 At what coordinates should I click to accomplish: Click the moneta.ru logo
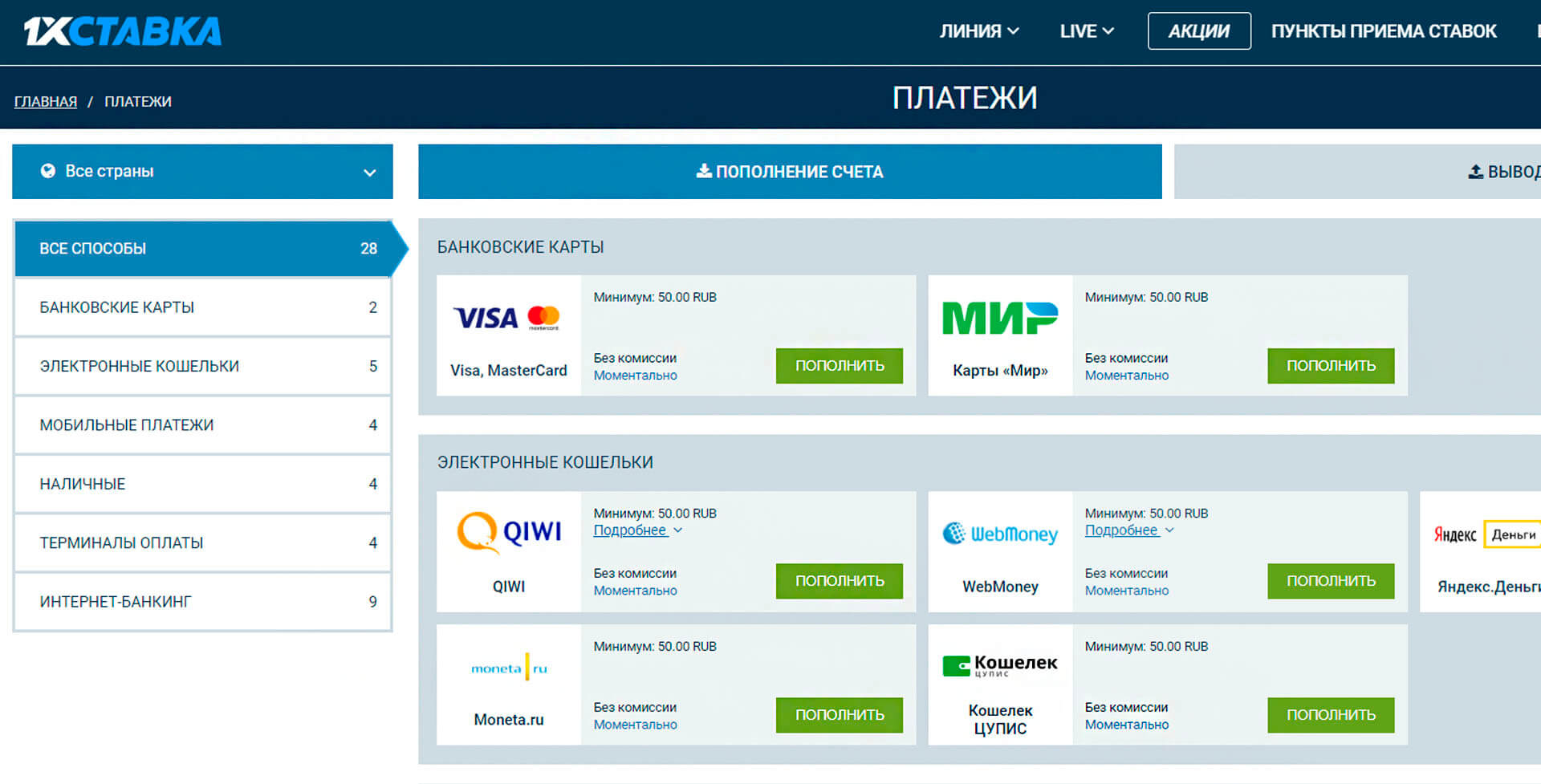(509, 668)
